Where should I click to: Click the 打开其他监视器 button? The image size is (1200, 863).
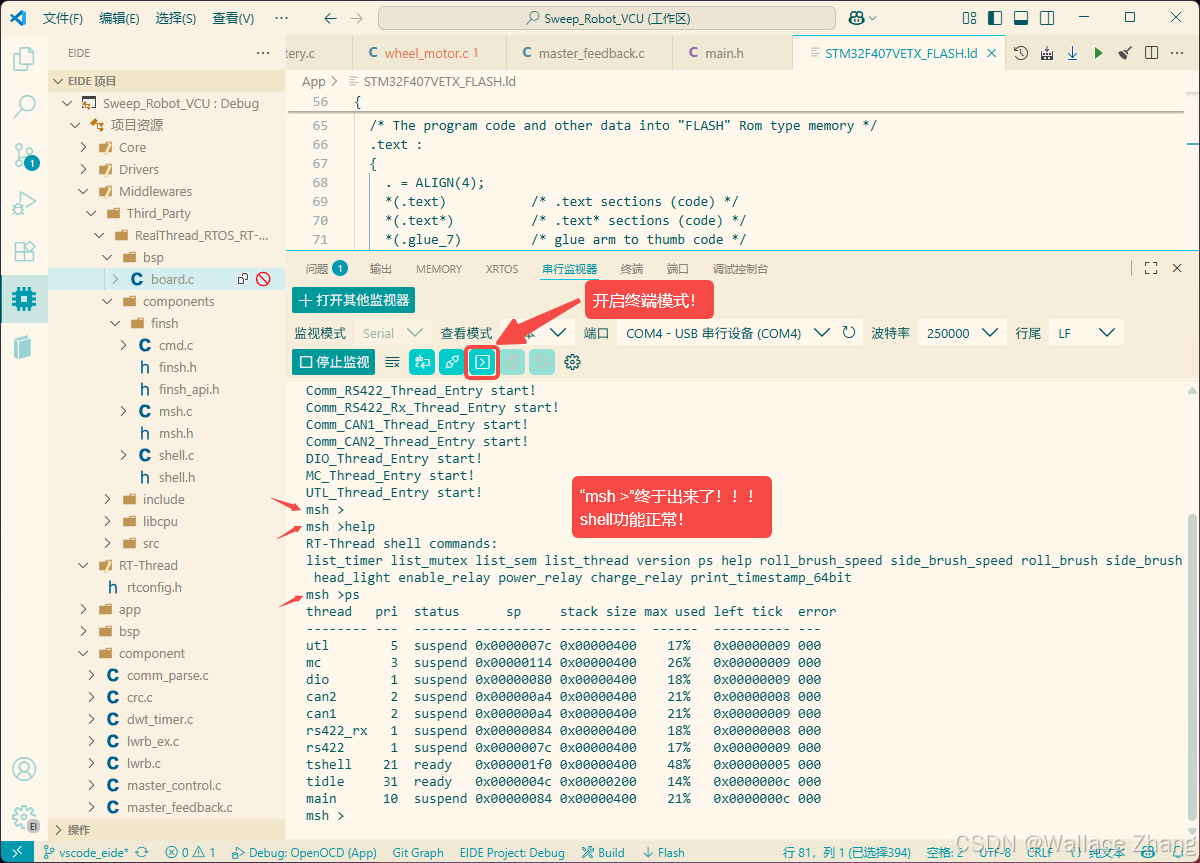tap(353, 300)
